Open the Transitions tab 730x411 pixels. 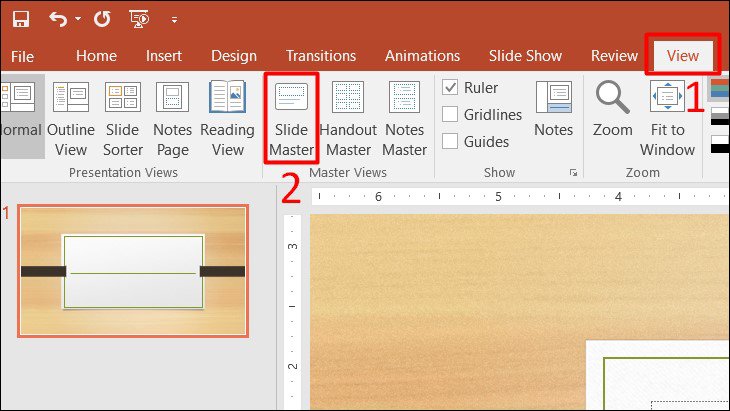[321, 56]
